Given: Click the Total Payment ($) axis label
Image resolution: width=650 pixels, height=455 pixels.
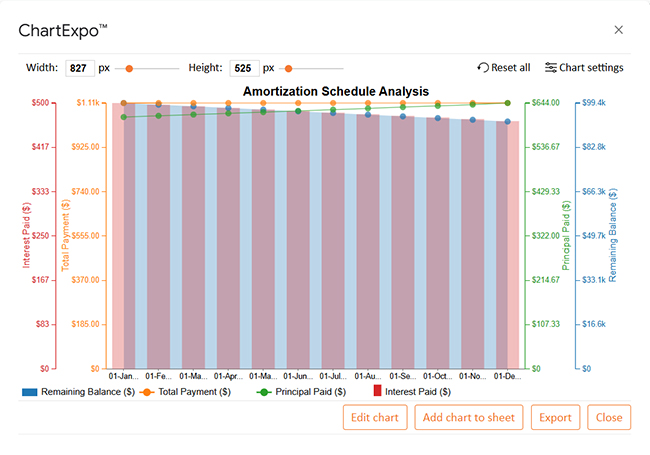Looking at the screenshot, I should [x=66, y=235].
